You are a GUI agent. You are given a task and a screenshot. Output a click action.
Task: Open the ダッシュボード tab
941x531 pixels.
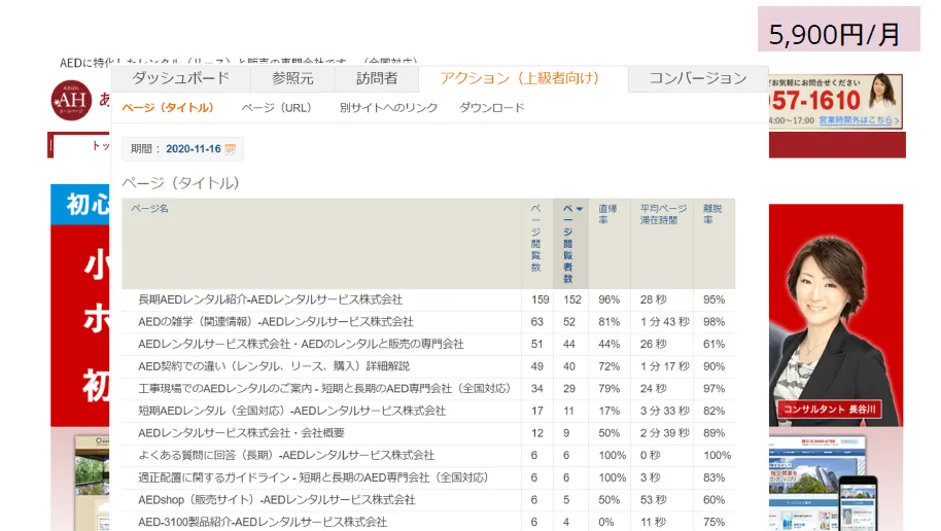[x=181, y=79]
